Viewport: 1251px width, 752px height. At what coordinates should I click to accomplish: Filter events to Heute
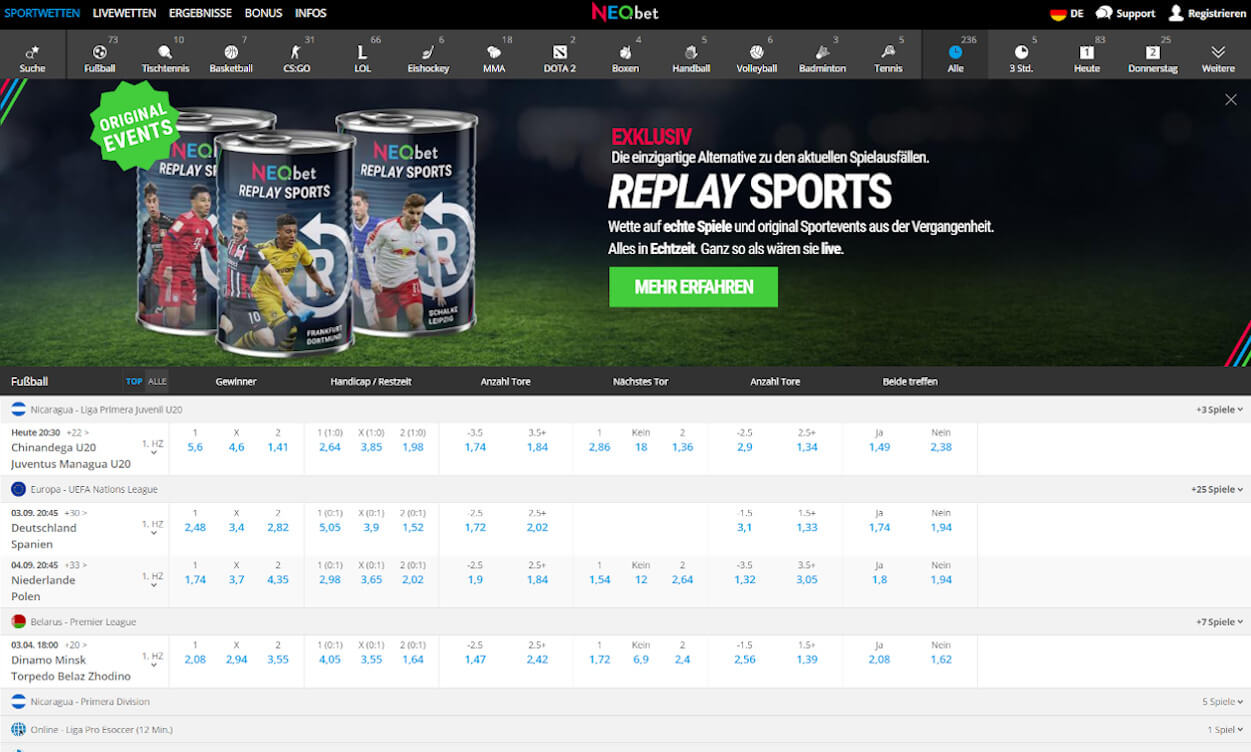(1087, 55)
